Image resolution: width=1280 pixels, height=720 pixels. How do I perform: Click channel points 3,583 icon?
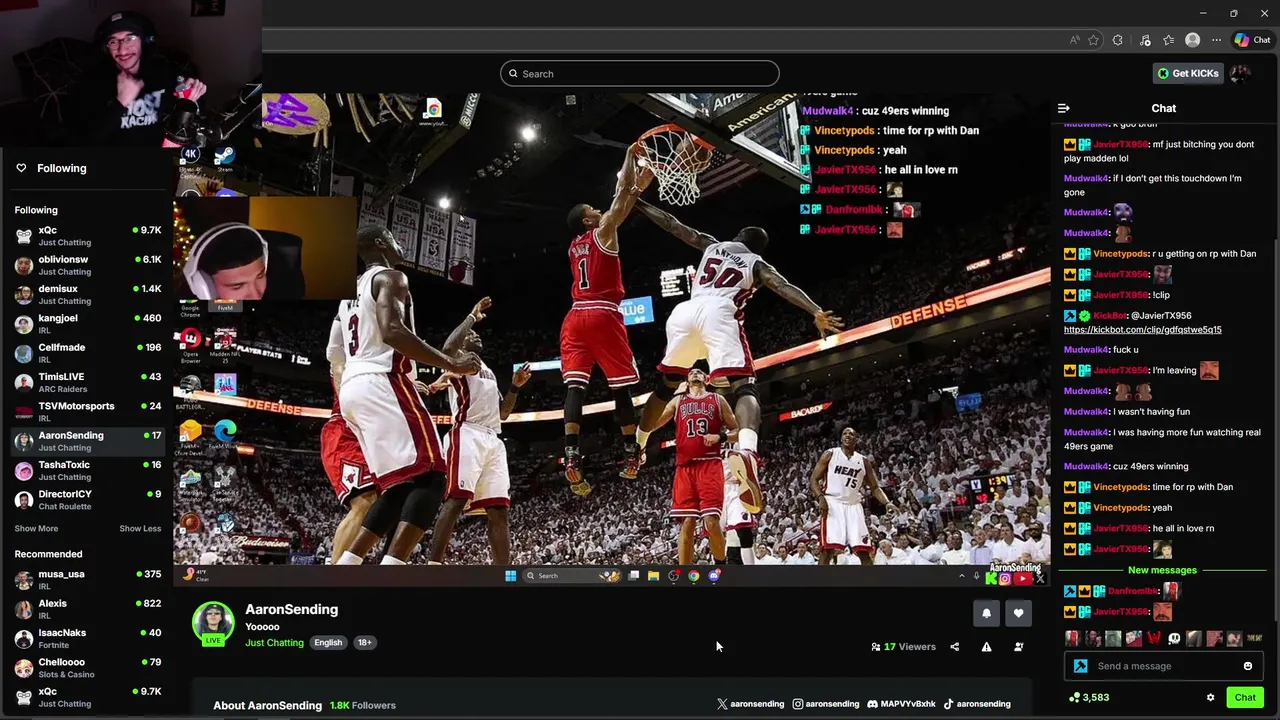tap(1074, 697)
